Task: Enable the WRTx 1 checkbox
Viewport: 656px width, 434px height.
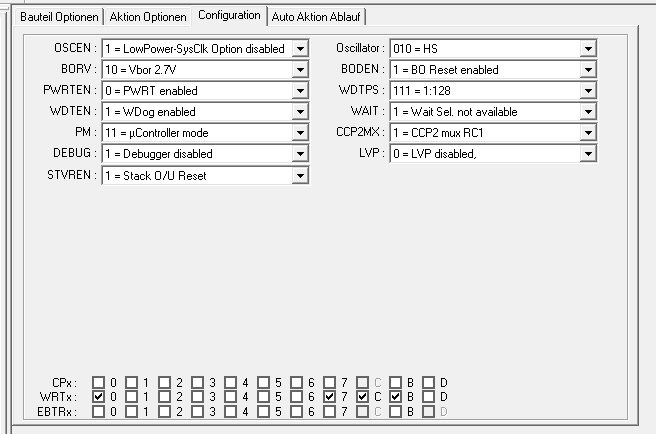Action: 131,396
